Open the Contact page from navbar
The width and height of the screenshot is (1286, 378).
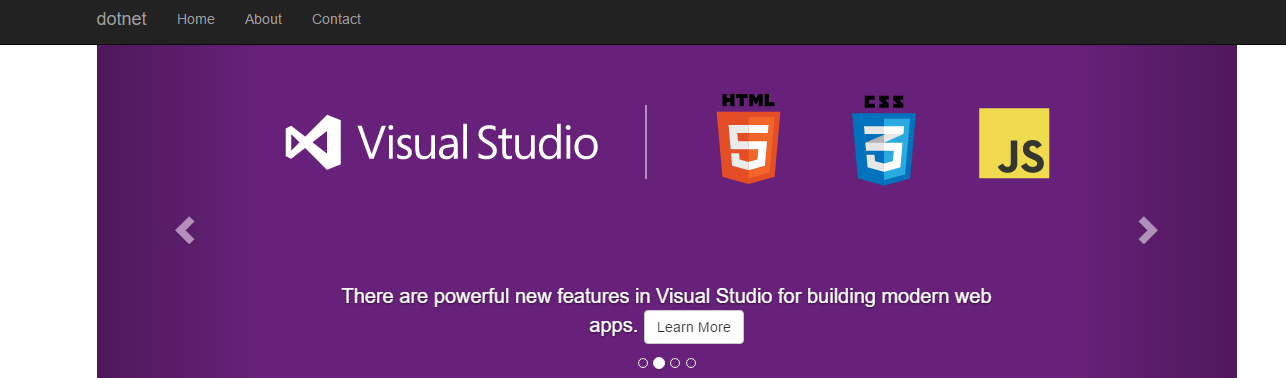pyautogui.click(x=336, y=19)
